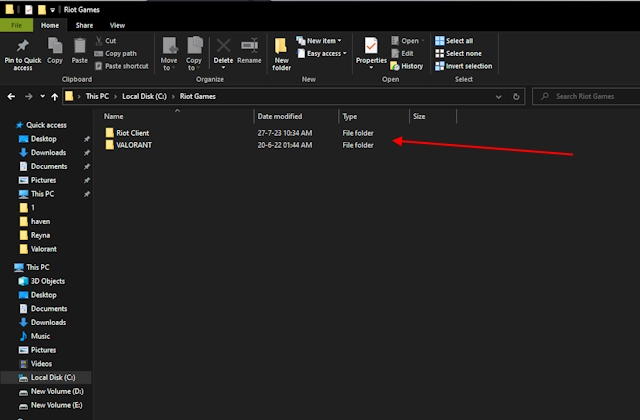Click the Open ribbon command

[x=408, y=41]
